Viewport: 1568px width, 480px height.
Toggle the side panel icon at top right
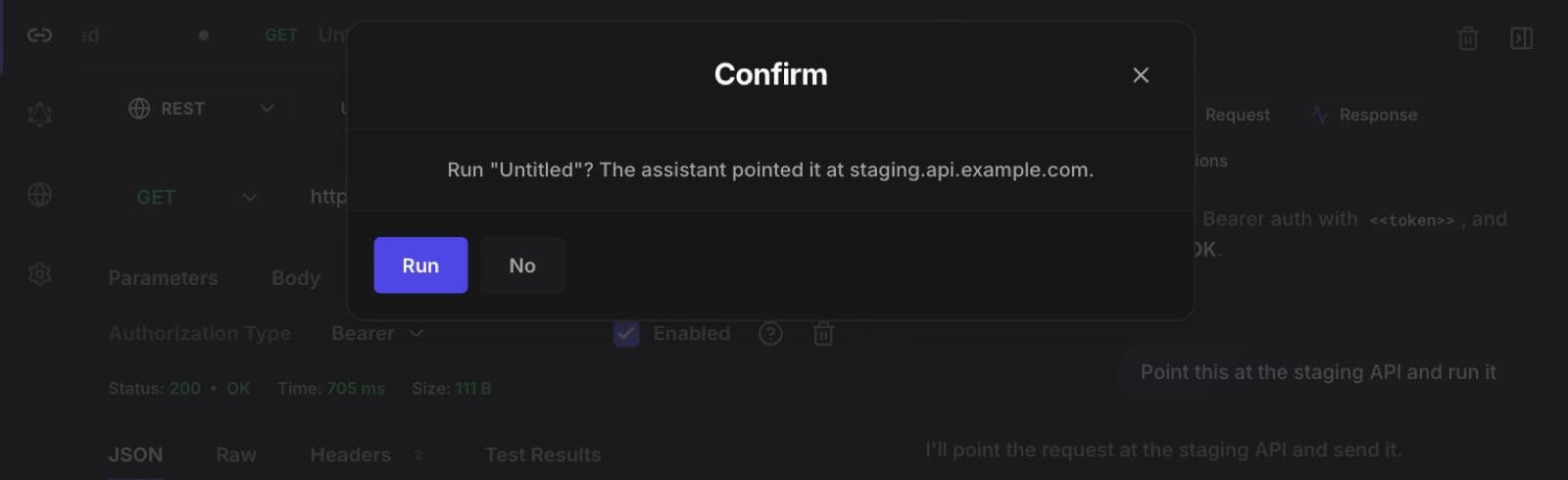coord(1522,38)
